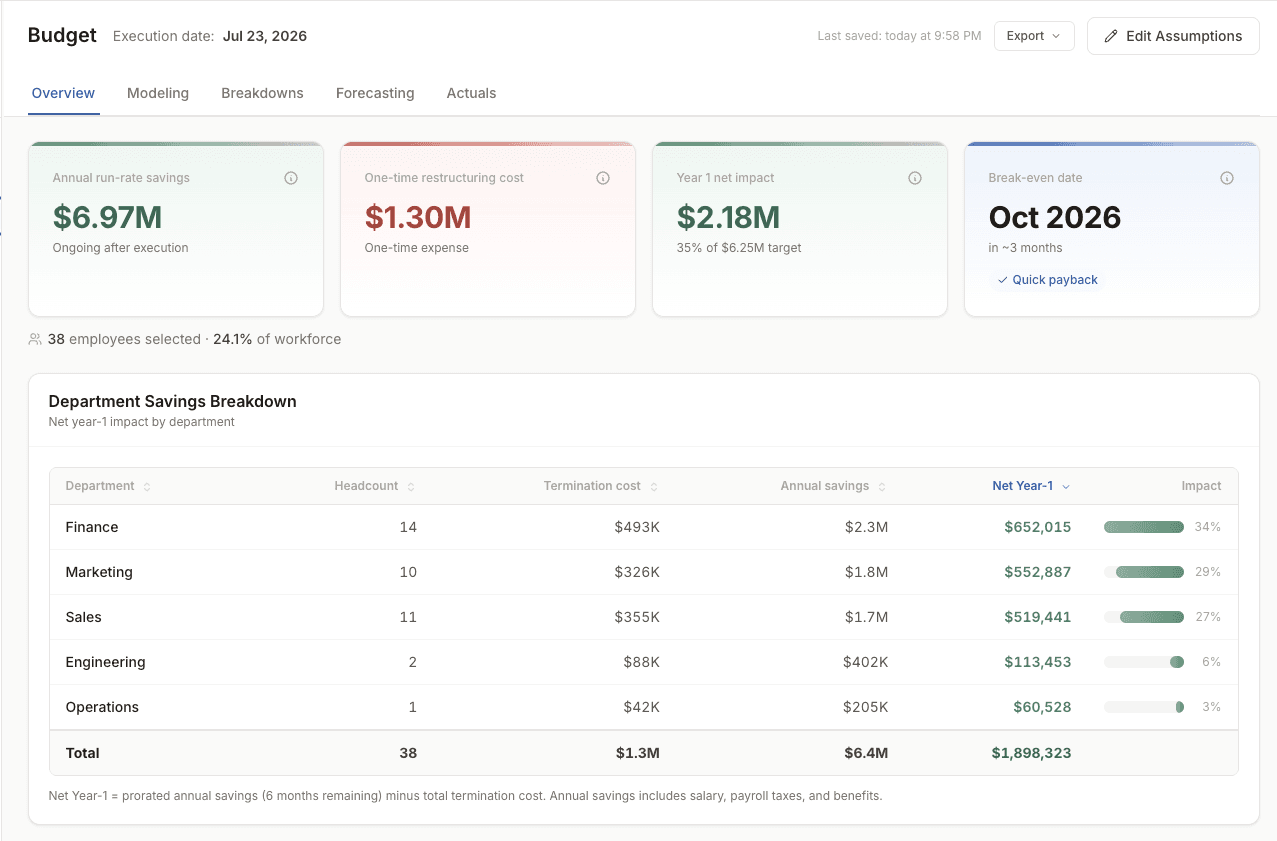Click the 35% of $6.25M target text
Image resolution: width=1277 pixels, height=841 pixels.
tap(739, 248)
